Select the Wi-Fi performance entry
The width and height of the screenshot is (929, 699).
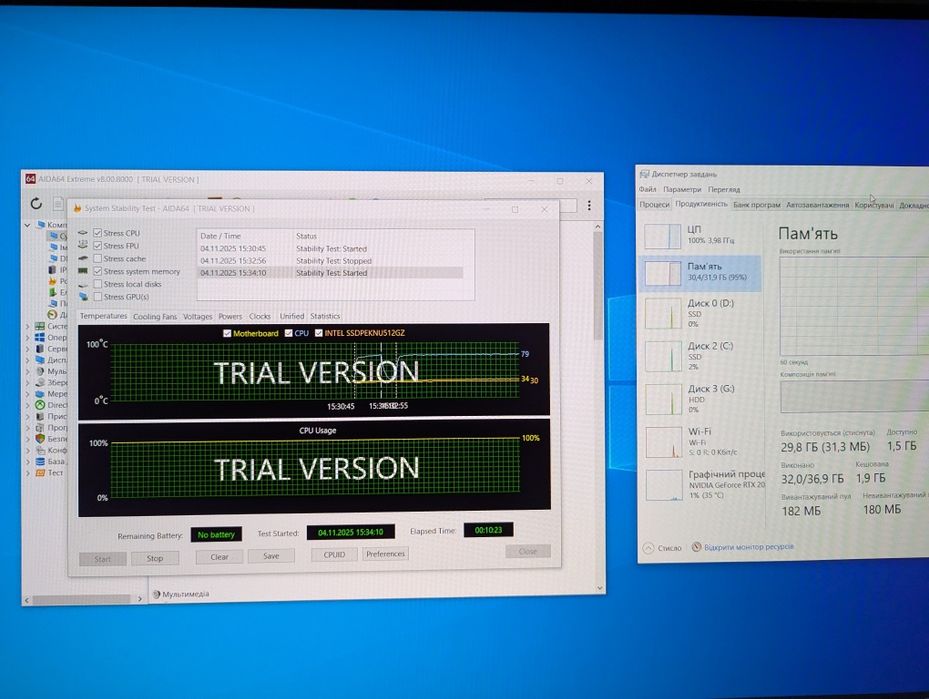700,441
